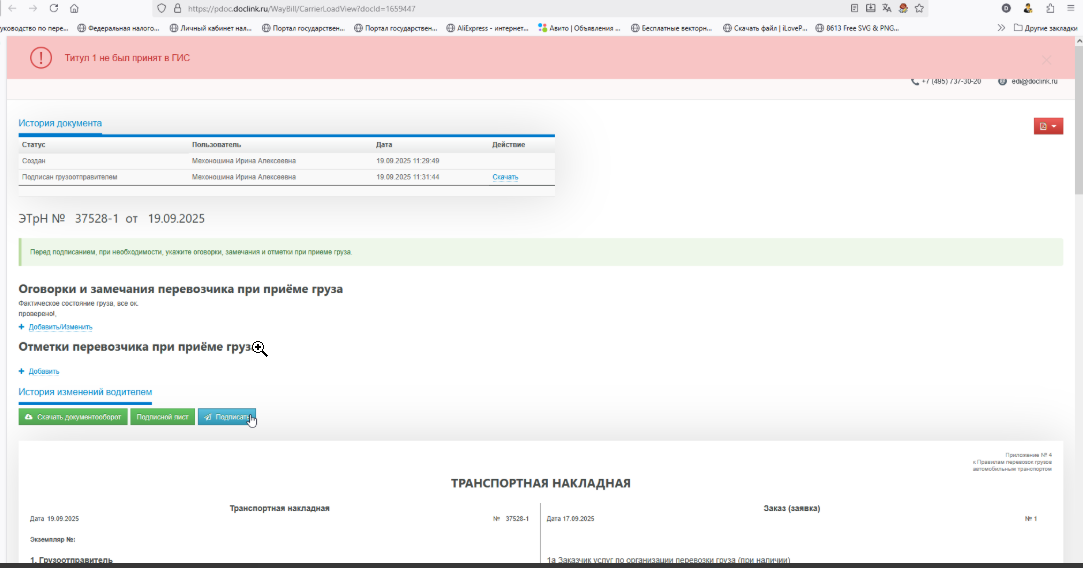Open the Авито | Объявления bookmark
This screenshot has width=1083, height=568.
pos(579,28)
